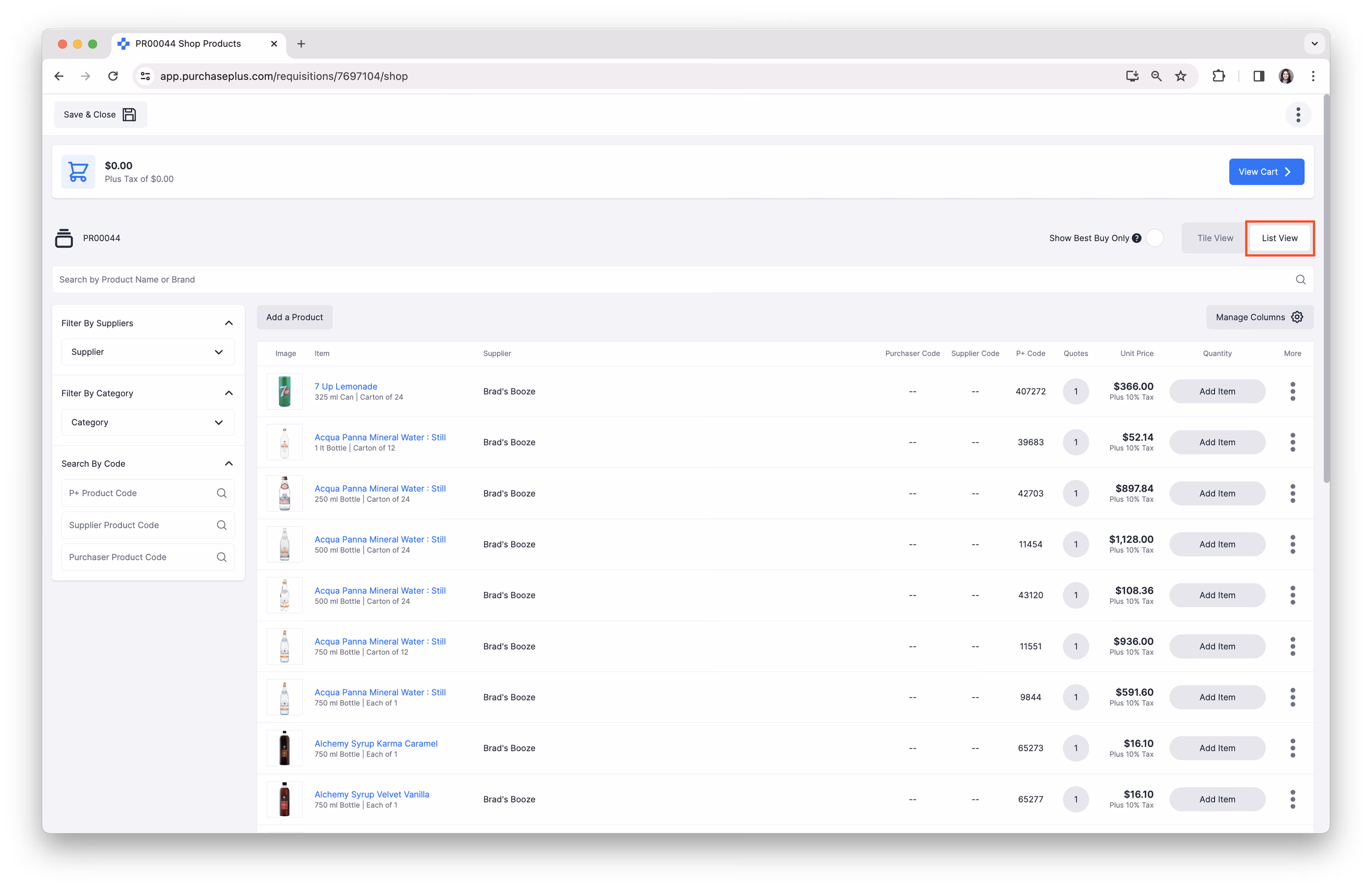Open More menu for 7 Up Lemonade

pyautogui.click(x=1292, y=392)
